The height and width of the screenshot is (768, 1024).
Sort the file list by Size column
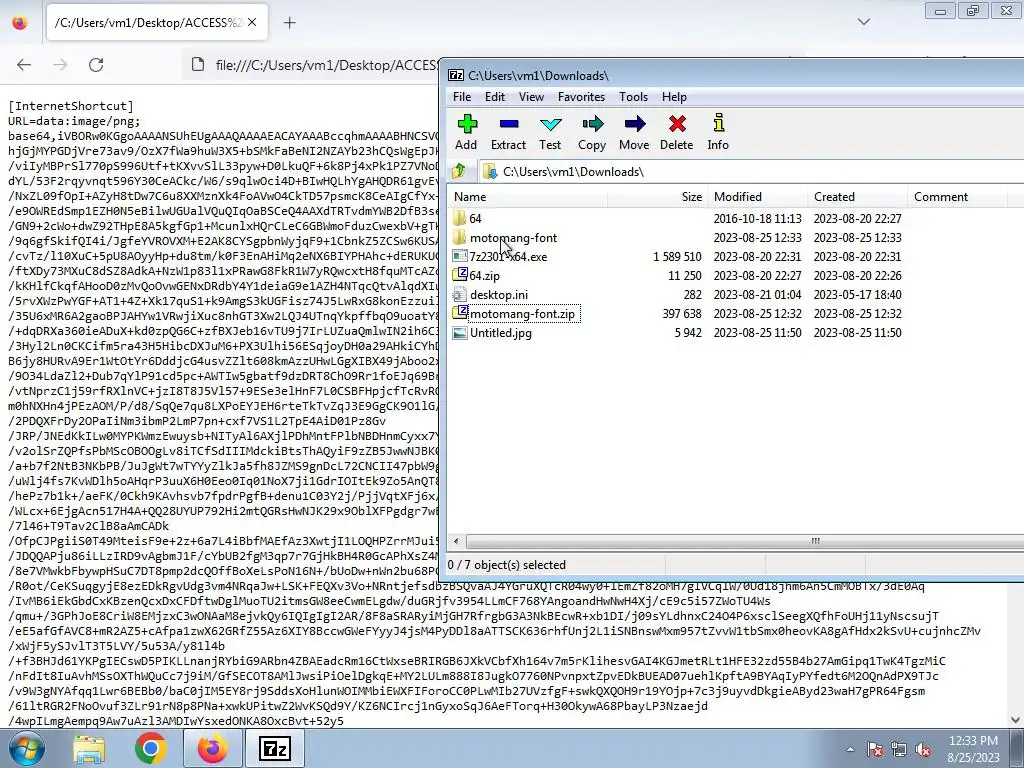658,197
